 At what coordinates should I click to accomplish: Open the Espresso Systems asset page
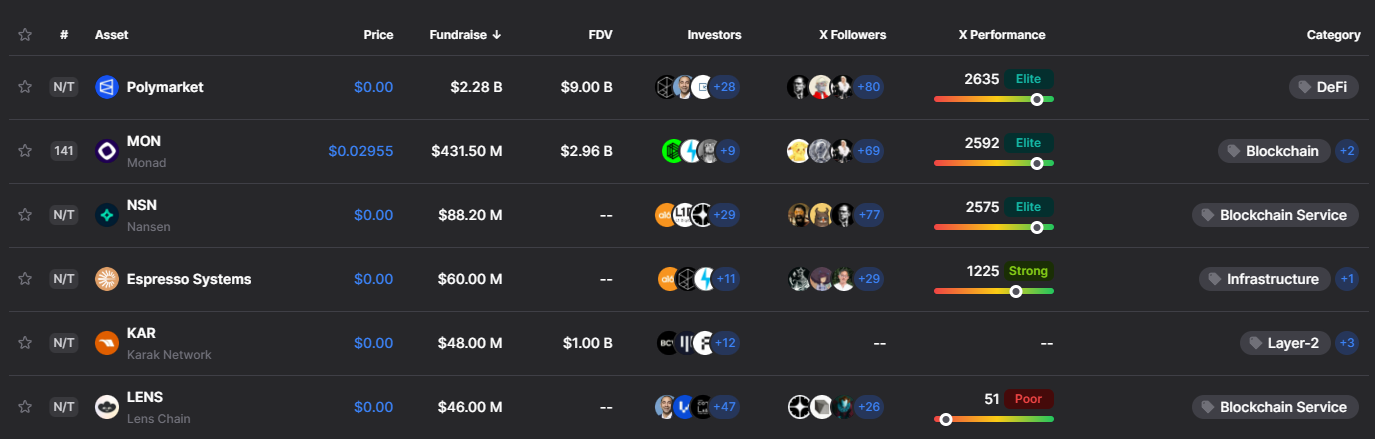click(188, 279)
